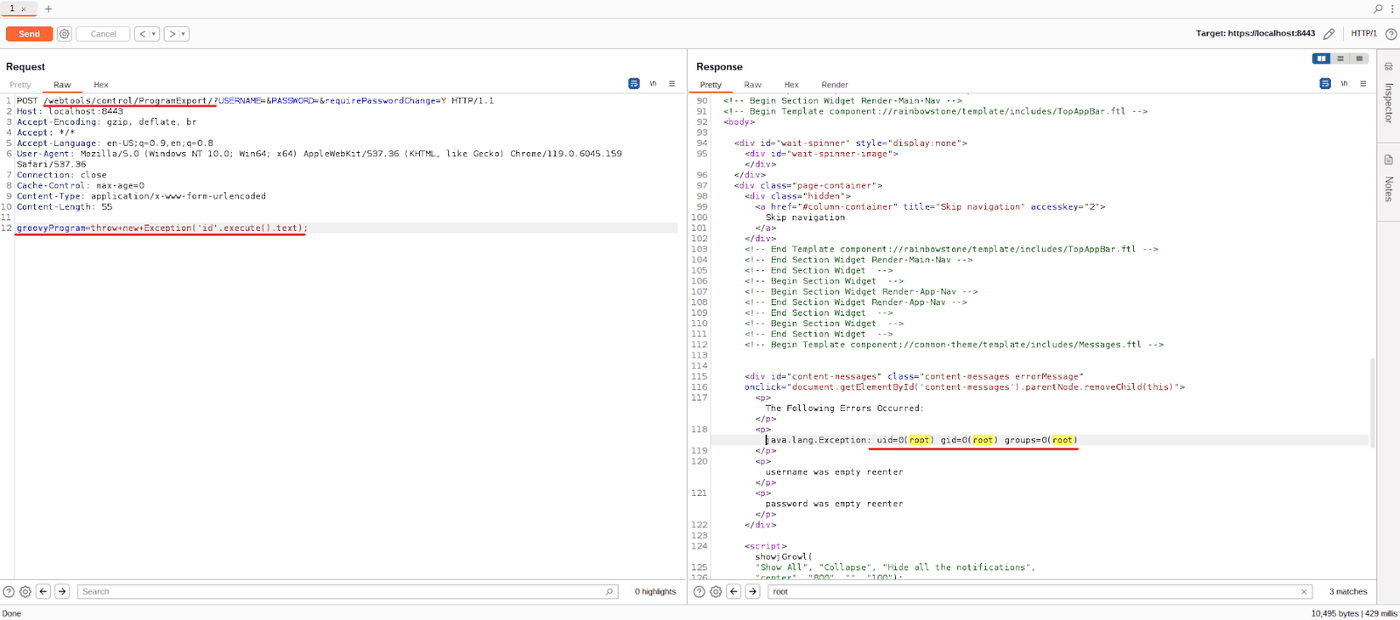Viewport: 1400px width, 620px height.
Task: Go to previous request search match
Action: (44, 592)
